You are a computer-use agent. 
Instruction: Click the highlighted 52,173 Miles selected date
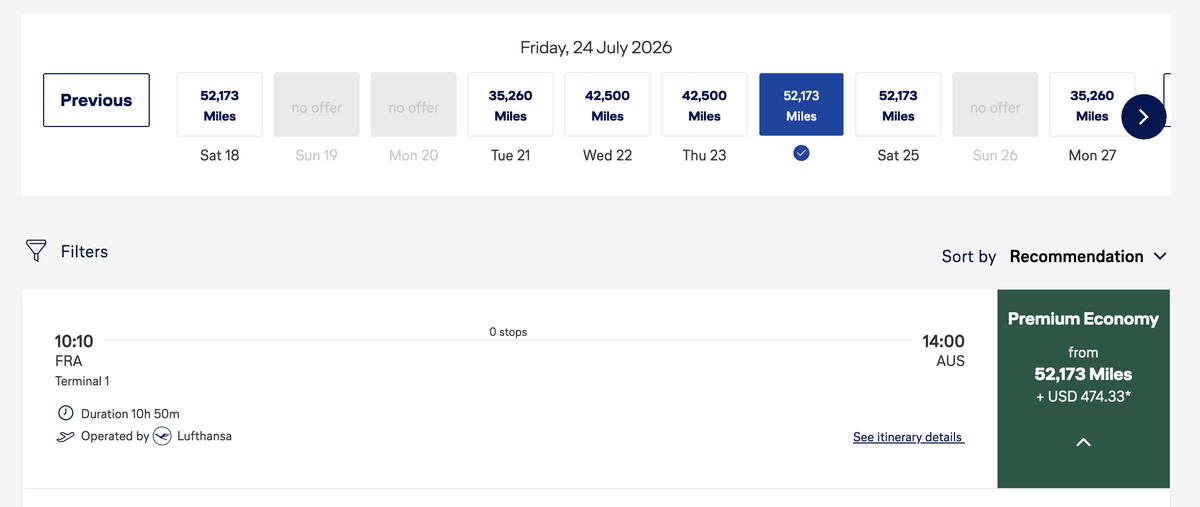click(x=801, y=105)
